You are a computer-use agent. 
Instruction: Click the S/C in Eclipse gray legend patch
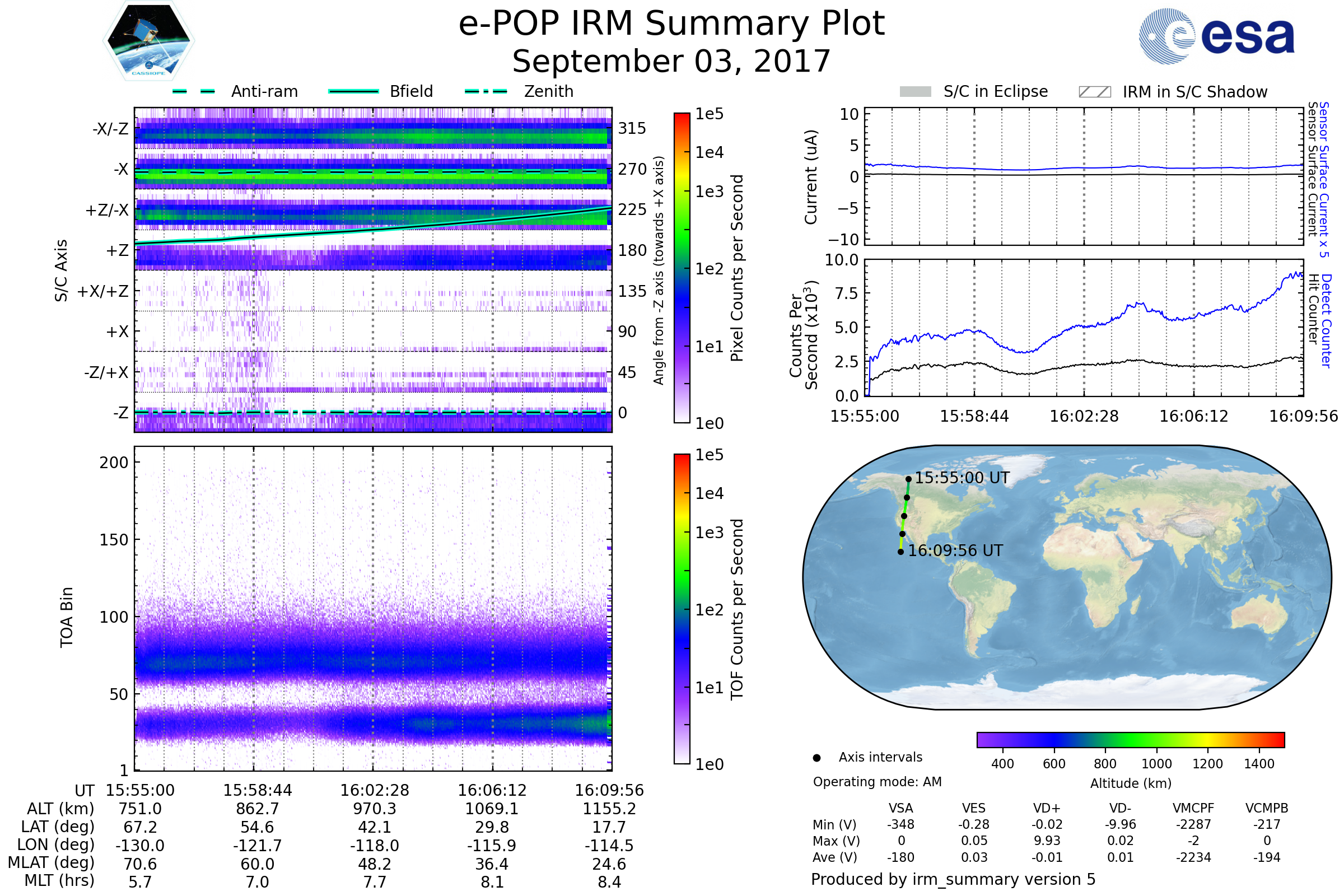(915, 92)
